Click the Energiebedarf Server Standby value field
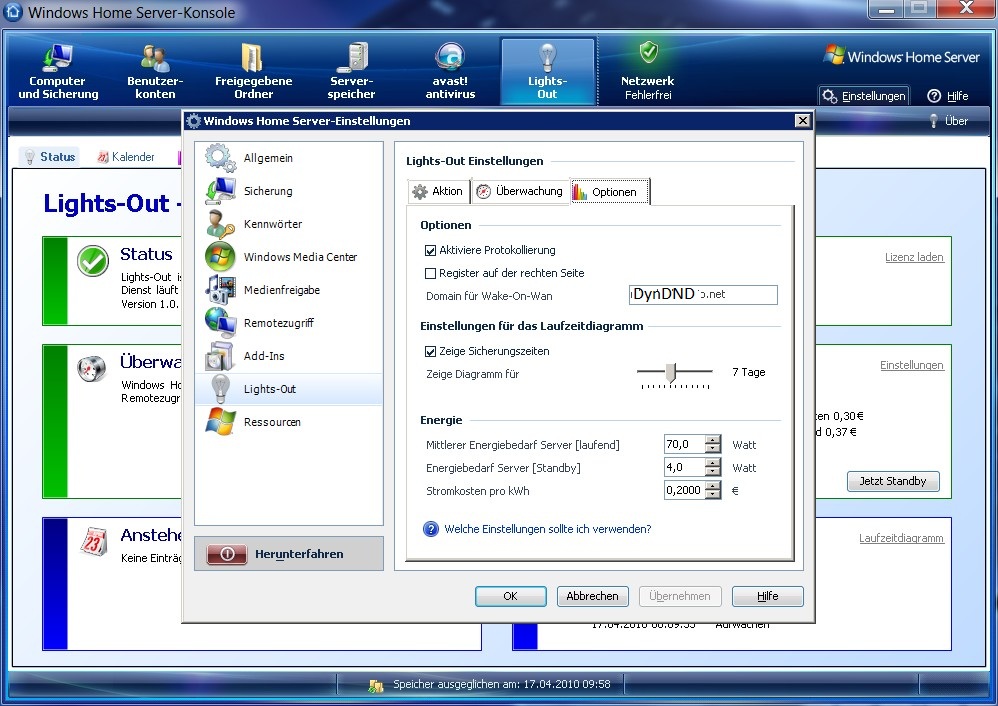The width and height of the screenshot is (998, 706). [x=684, y=467]
